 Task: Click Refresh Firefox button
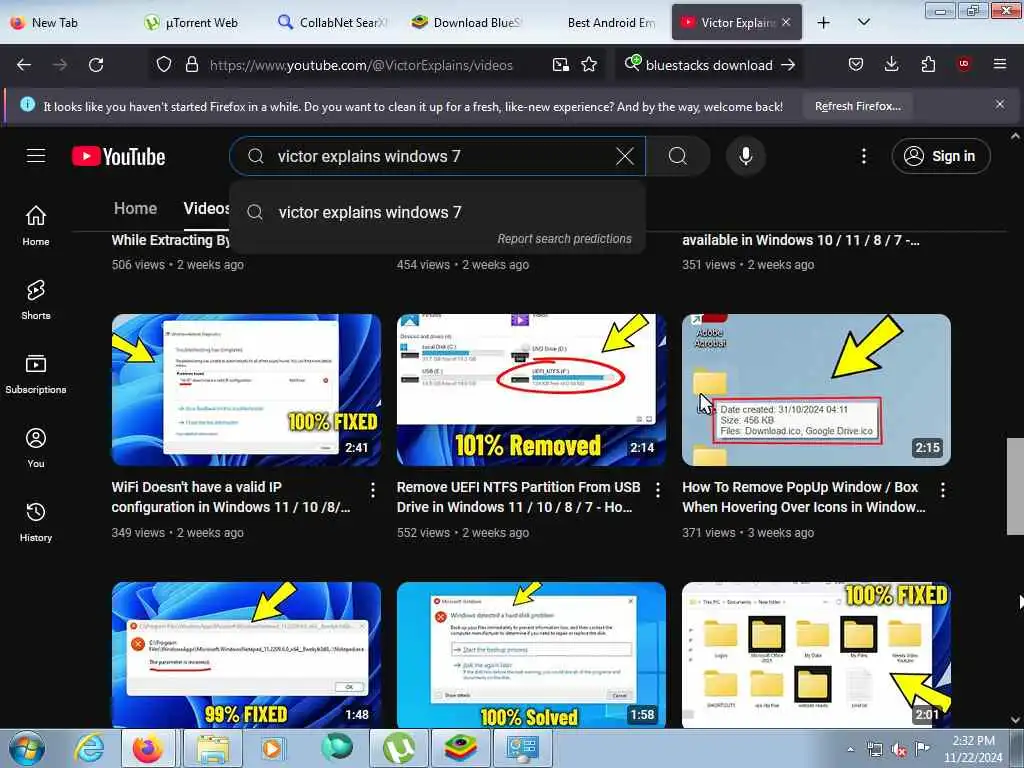857,106
